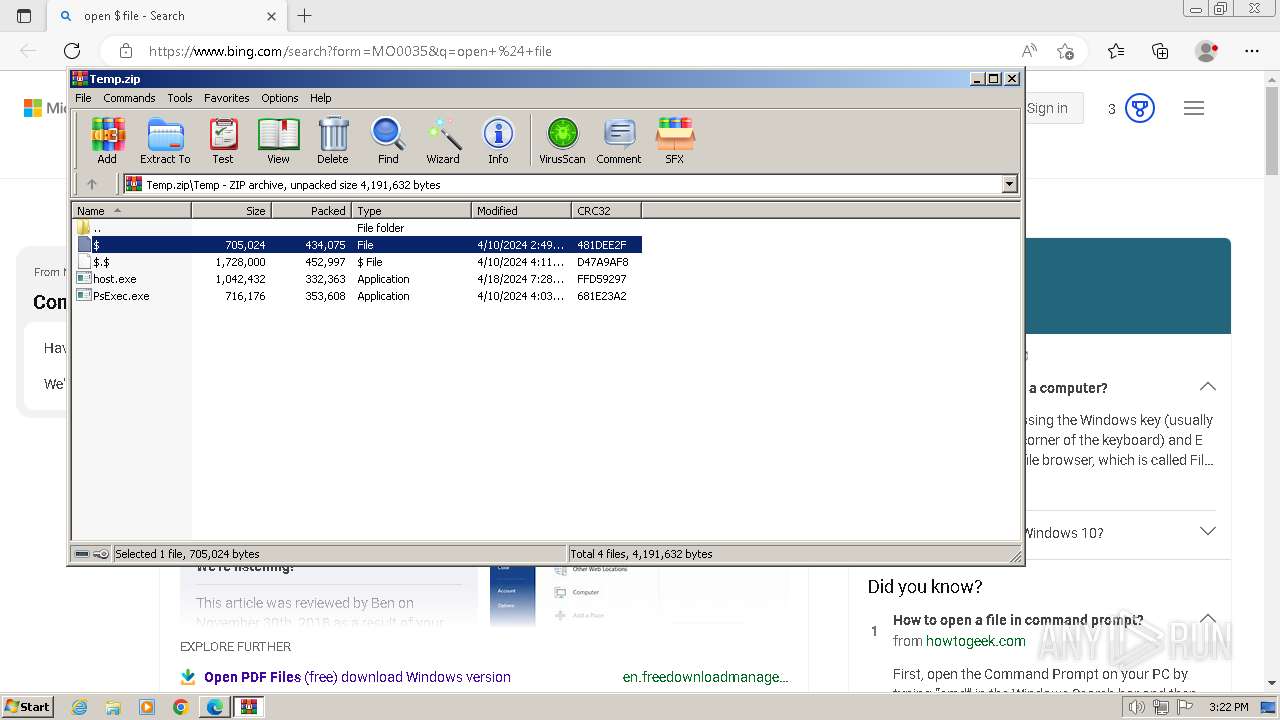
Task: Open the File menu in WinRAR
Action: click(83, 98)
